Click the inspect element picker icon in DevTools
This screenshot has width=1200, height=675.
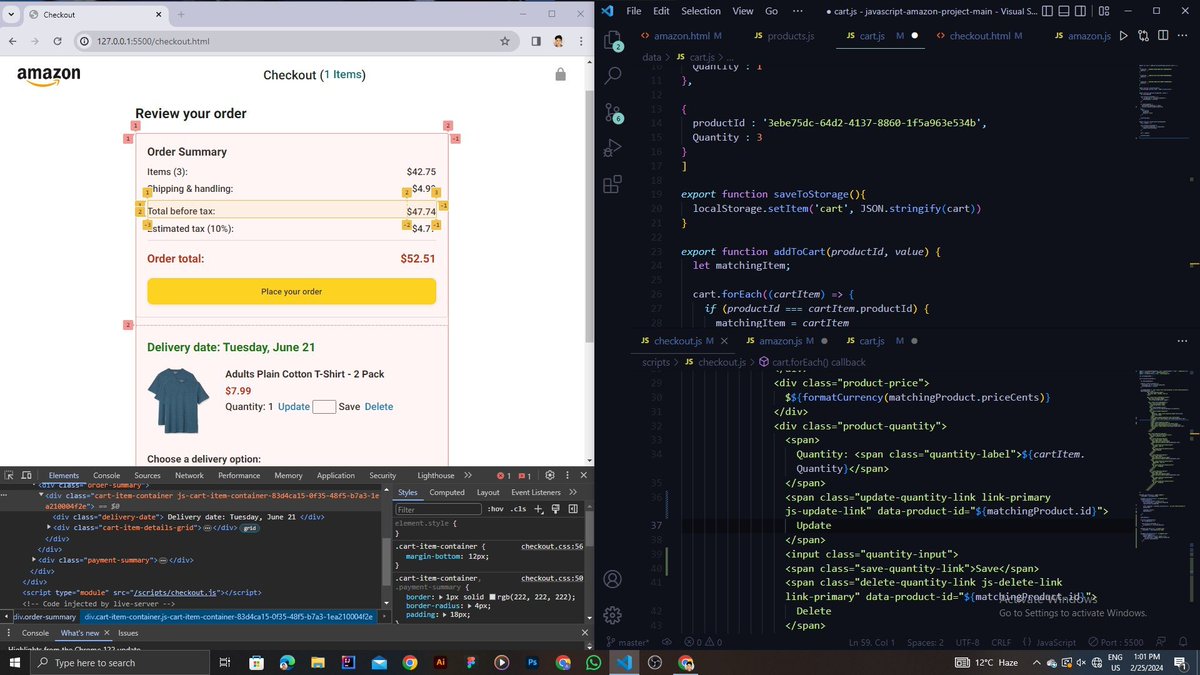point(10,476)
